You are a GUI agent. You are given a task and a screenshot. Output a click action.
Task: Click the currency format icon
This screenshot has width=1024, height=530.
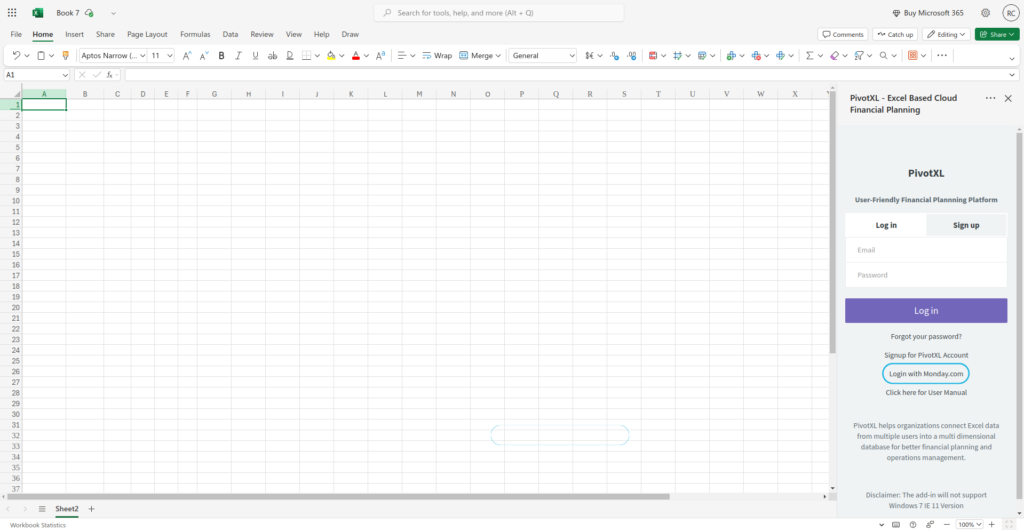(590, 55)
